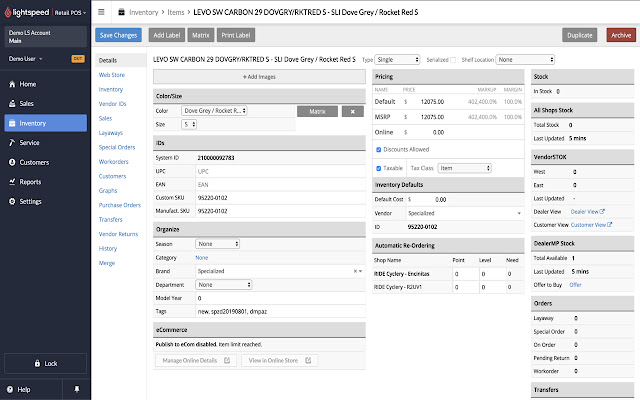Click the Category None link
Viewport: 640px width, 400px height.
click(202, 258)
